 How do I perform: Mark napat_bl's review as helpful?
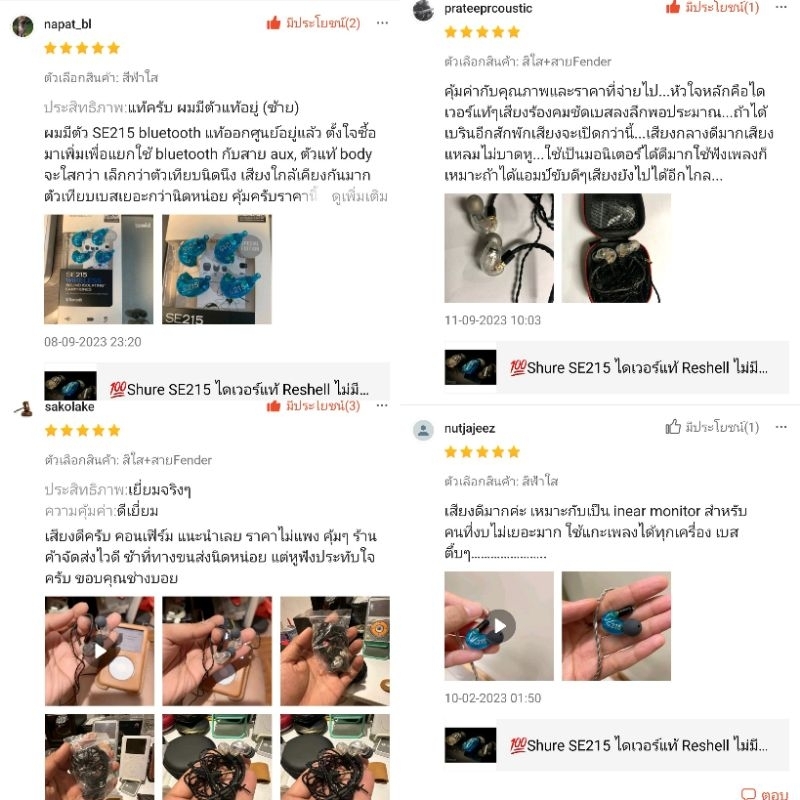coord(274,23)
